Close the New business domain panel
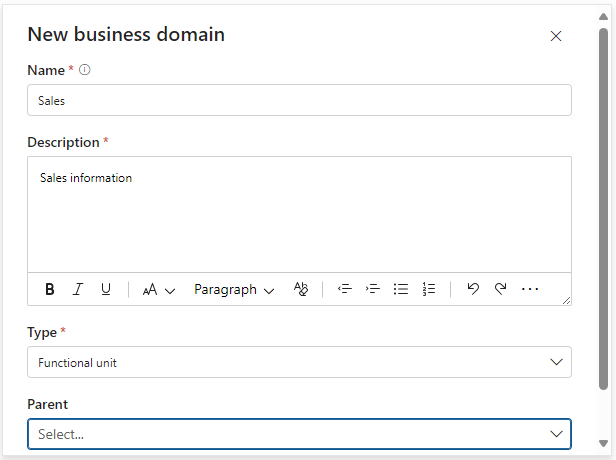The width and height of the screenshot is (616, 460). tap(556, 36)
